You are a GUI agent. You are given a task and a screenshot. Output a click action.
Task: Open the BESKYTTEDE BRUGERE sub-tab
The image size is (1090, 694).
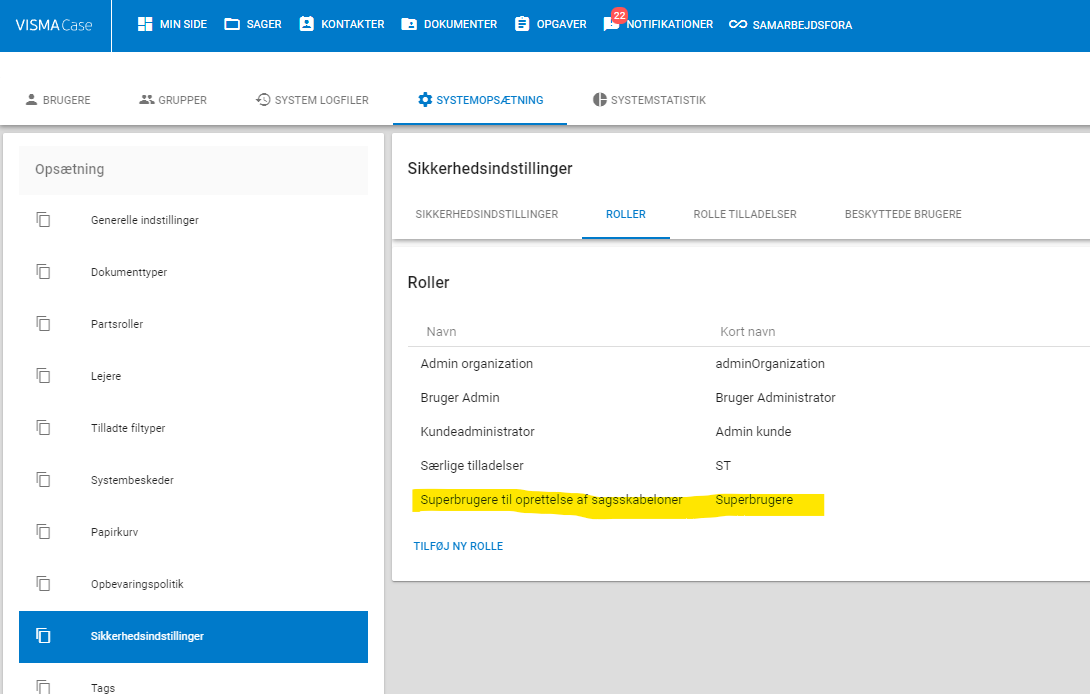click(903, 214)
